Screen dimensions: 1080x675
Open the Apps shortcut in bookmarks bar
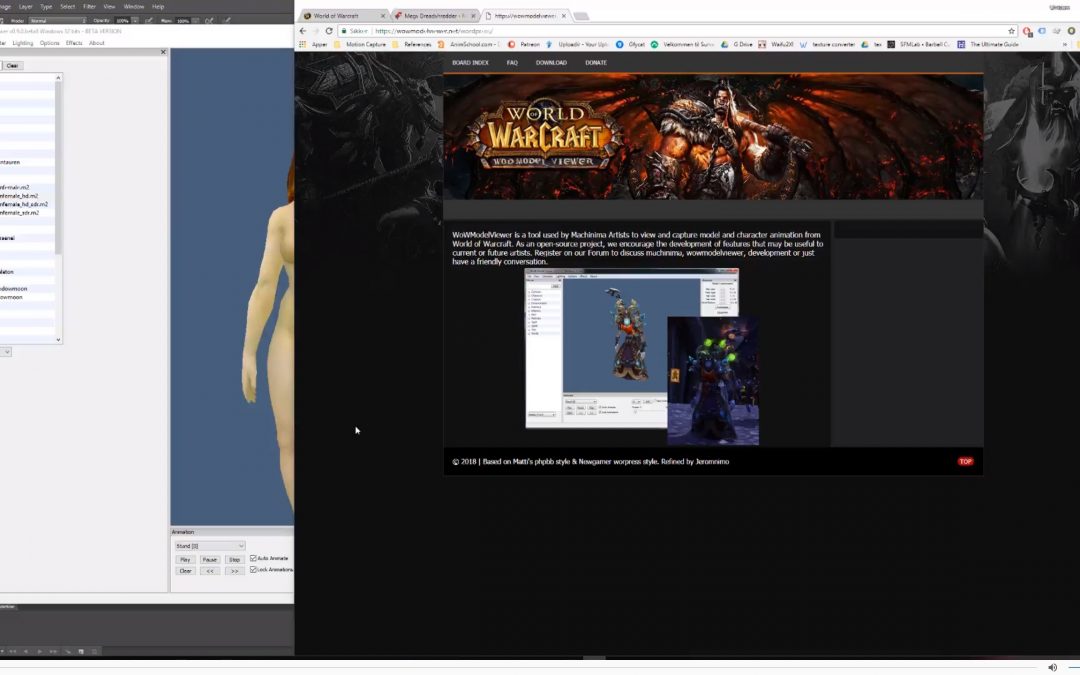313,44
